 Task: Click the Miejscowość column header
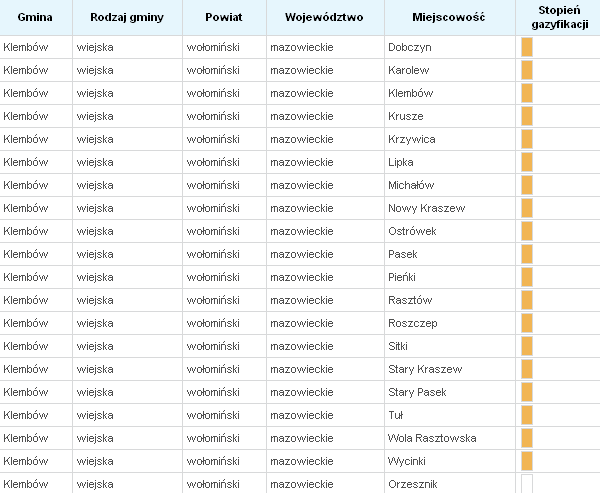(x=448, y=18)
